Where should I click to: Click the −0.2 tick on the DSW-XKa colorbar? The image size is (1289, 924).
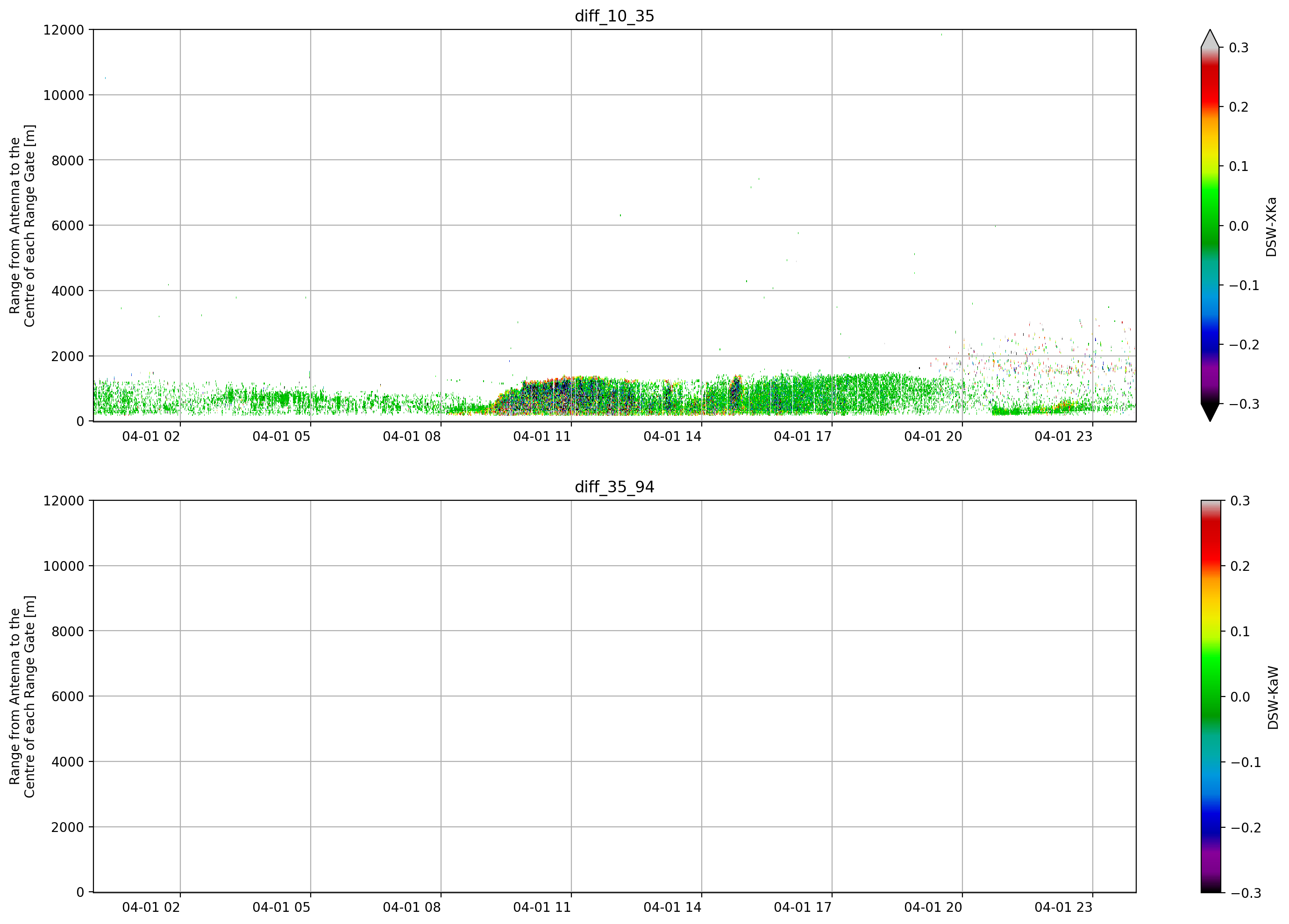(1244, 345)
